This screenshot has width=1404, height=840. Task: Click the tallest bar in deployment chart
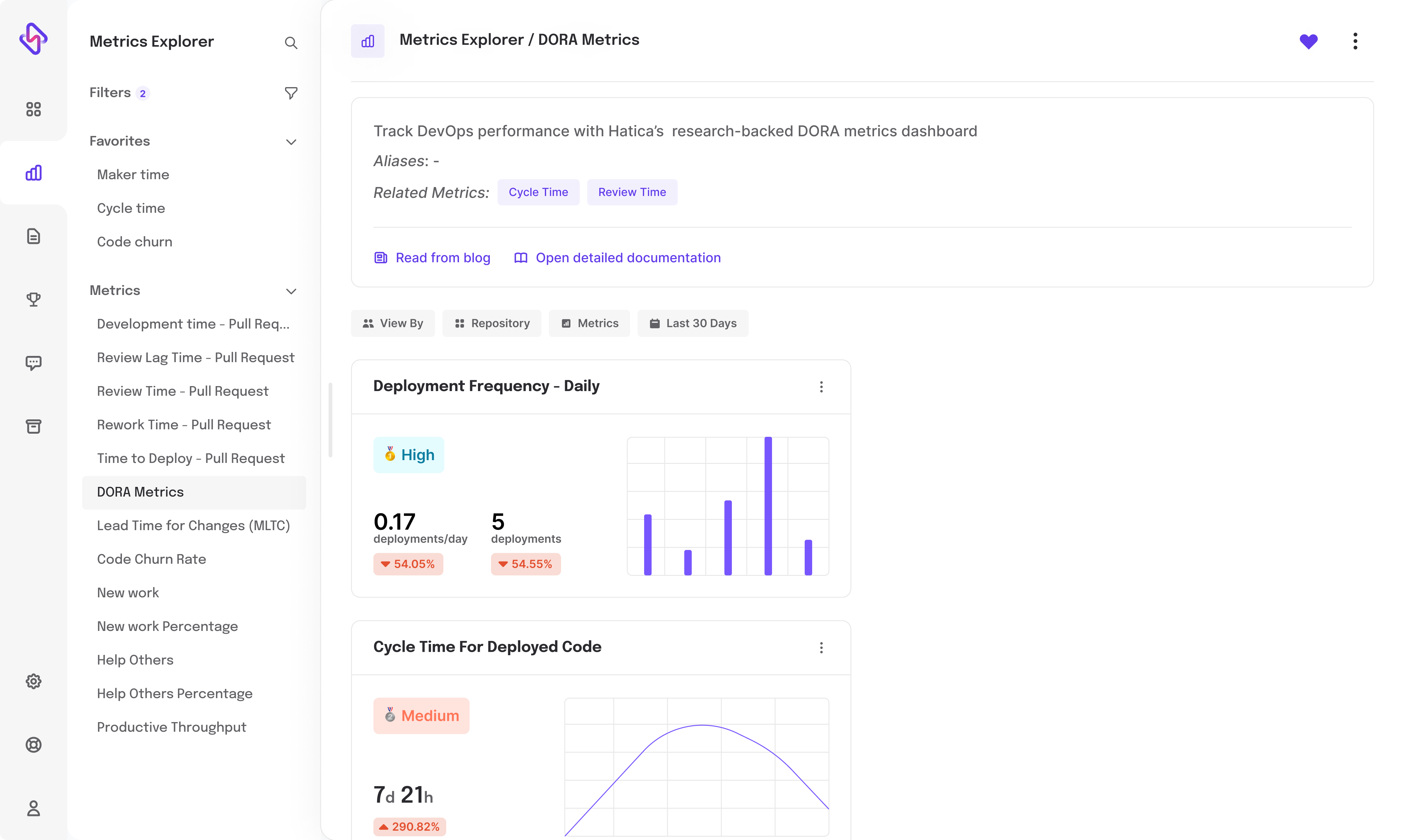point(768,506)
